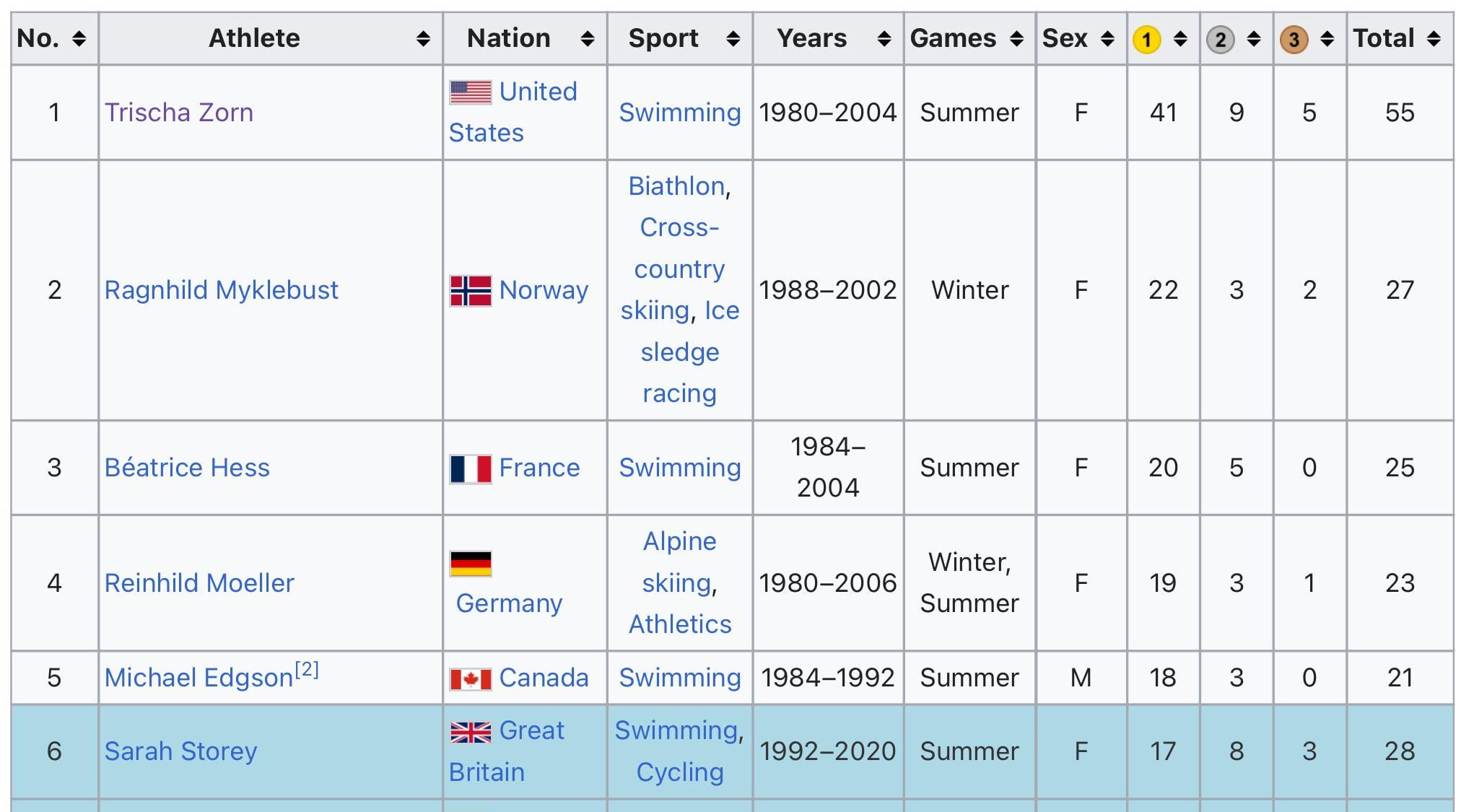Toggle sort arrows on Nation column
This screenshot has height=812, width=1474.
[588, 39]
